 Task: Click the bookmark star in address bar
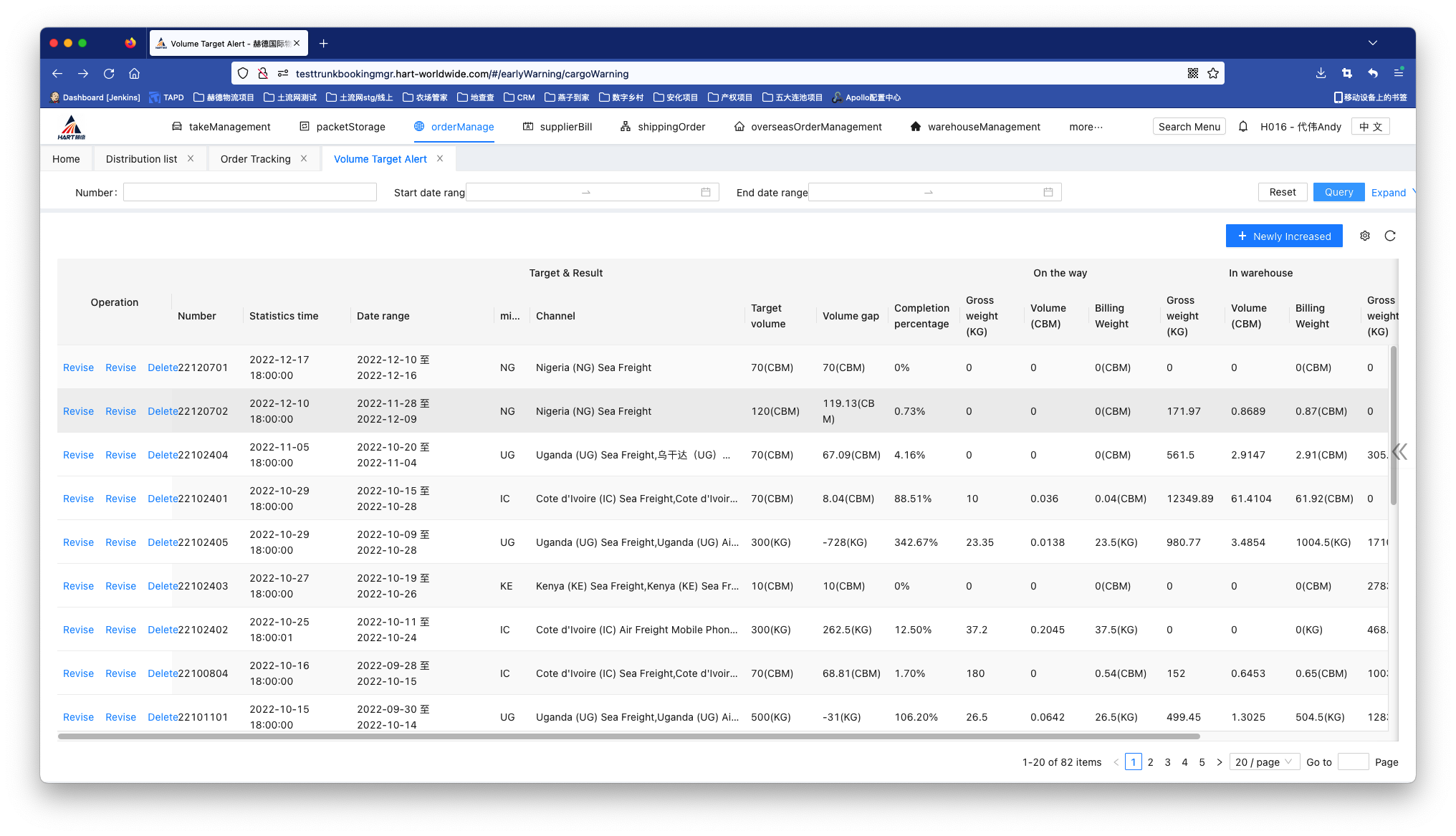click(x=1213, y=73)
